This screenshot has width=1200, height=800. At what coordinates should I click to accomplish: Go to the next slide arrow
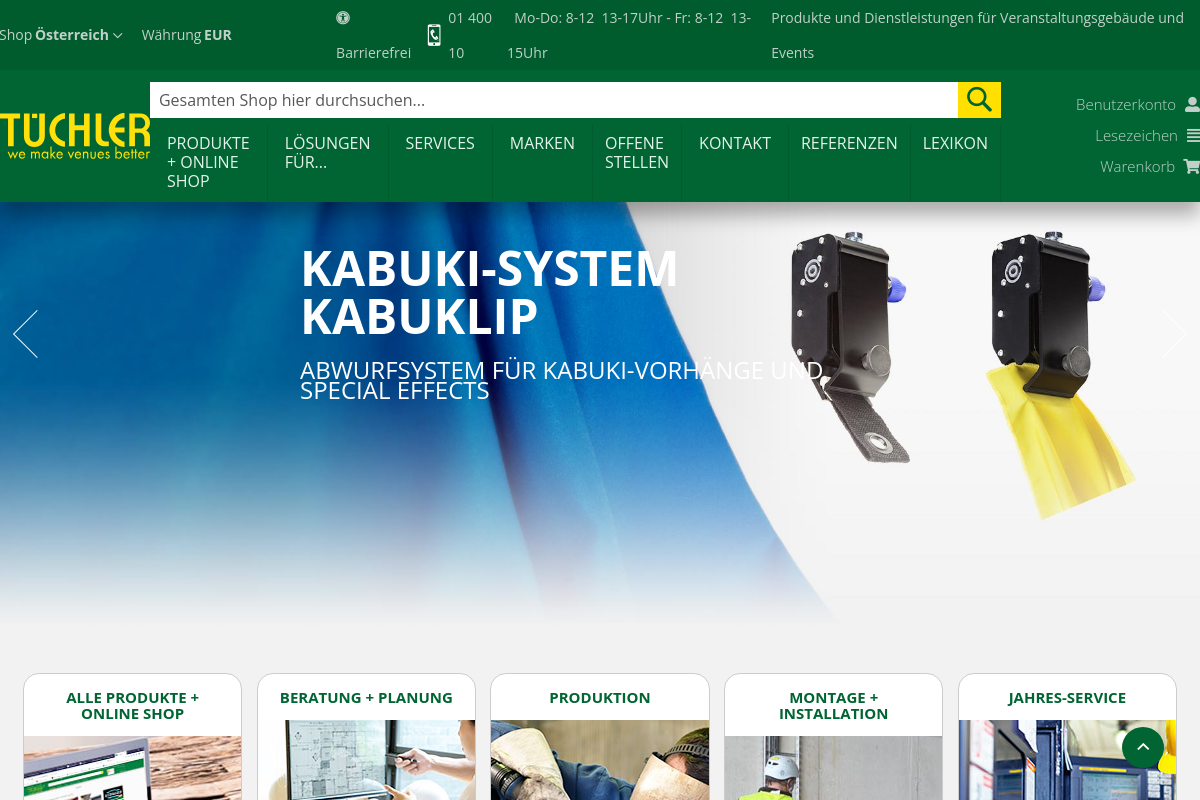click(x=1174, y=334)
